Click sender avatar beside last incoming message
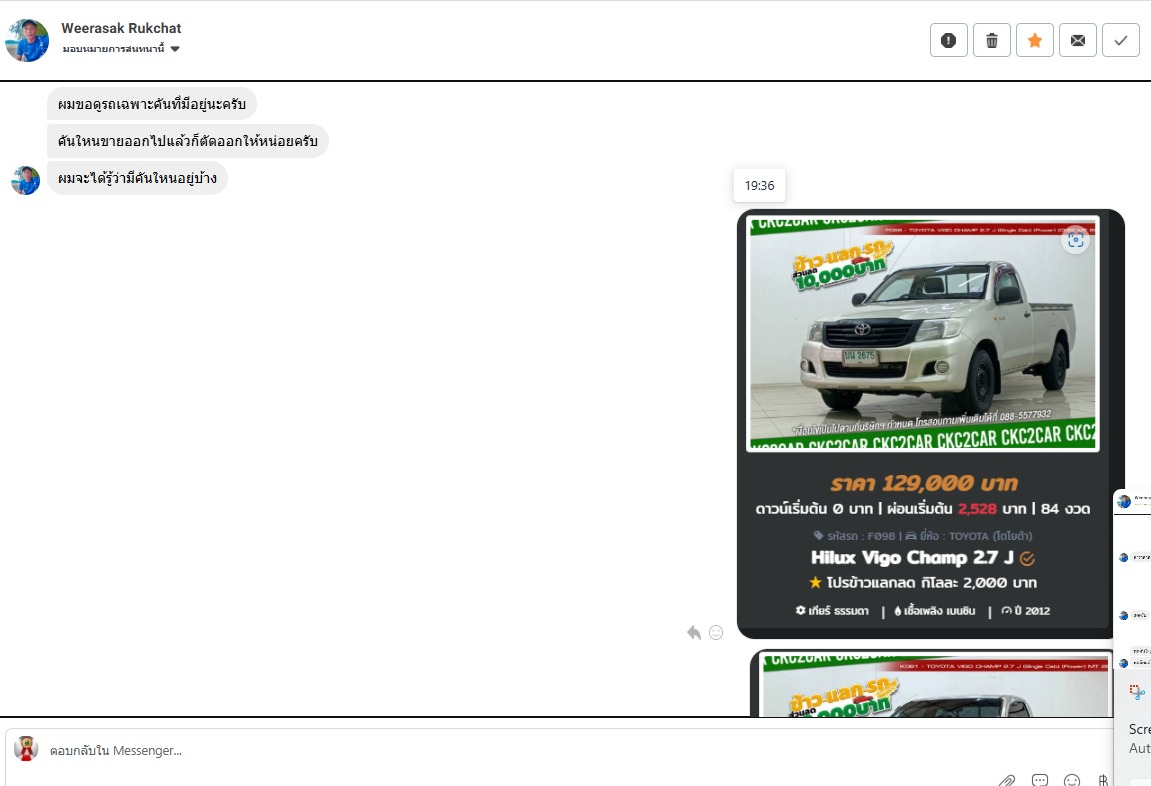1151x786 pixels. pos(26,181)
